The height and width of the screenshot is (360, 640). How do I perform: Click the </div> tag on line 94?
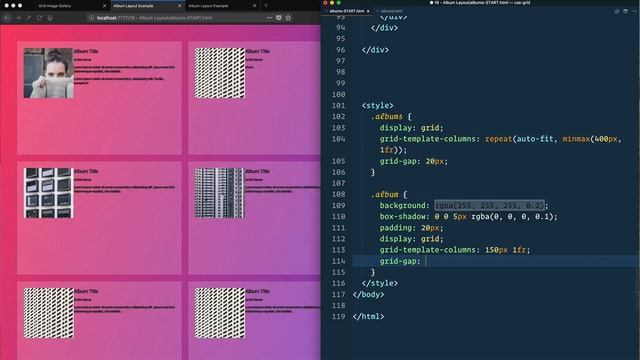coord(384,28)
